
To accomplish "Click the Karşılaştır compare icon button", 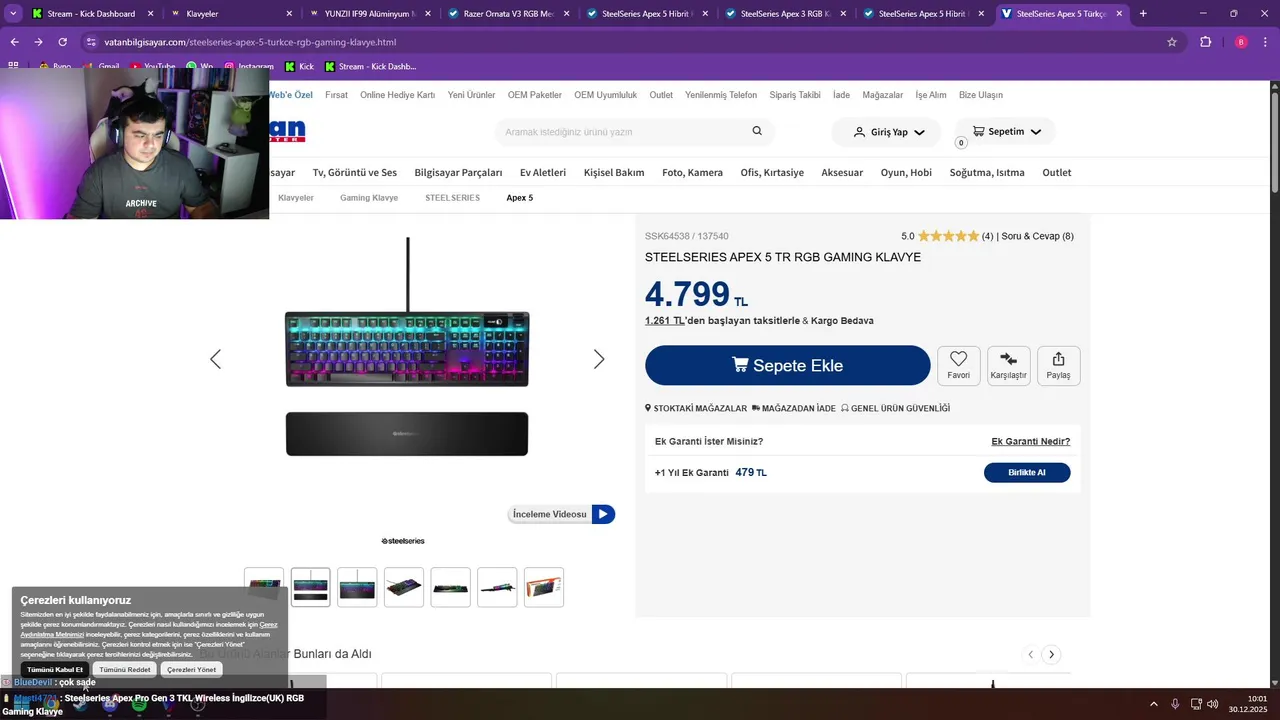I will [1008, 365].
